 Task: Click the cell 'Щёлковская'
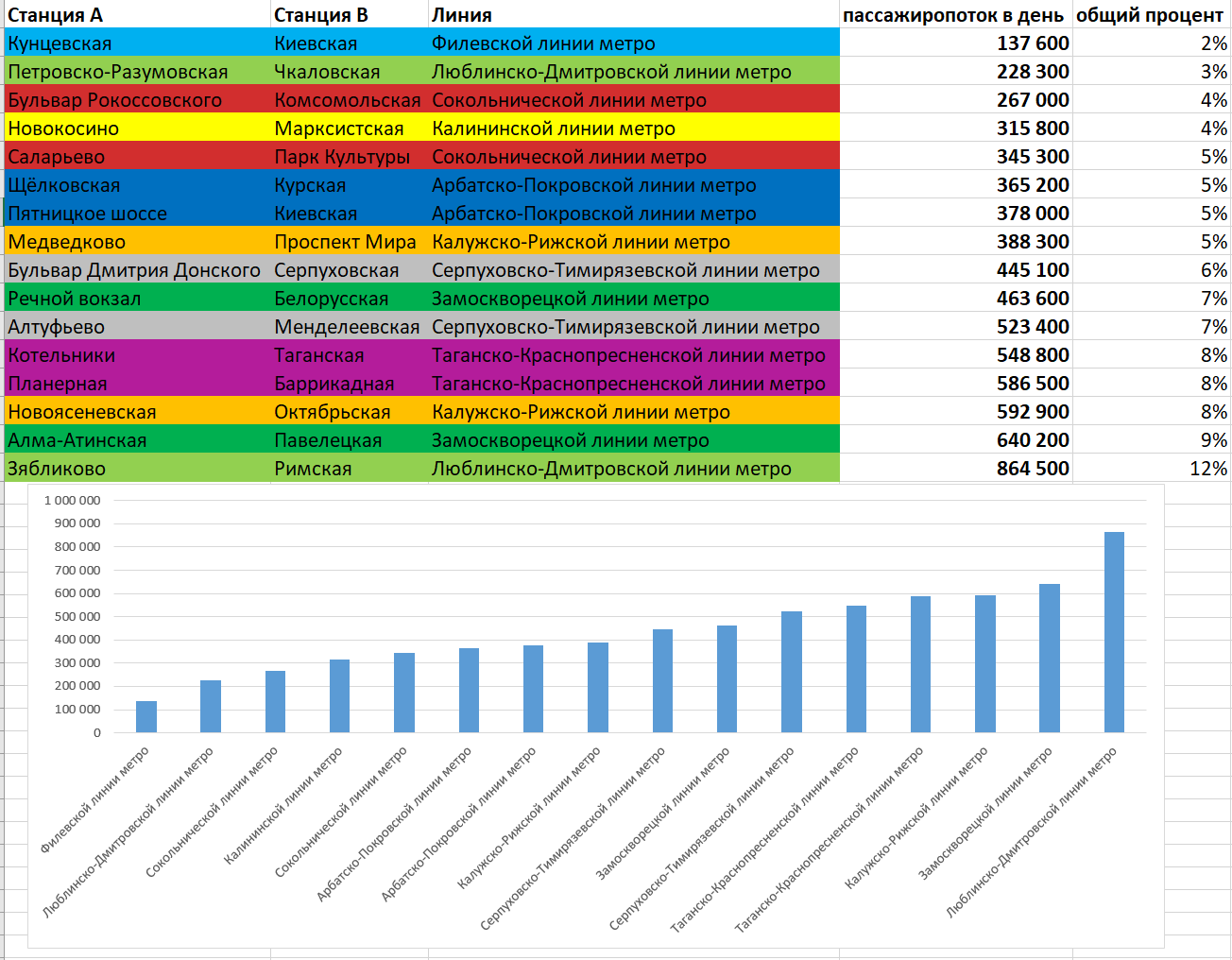[x=137, y=184]
